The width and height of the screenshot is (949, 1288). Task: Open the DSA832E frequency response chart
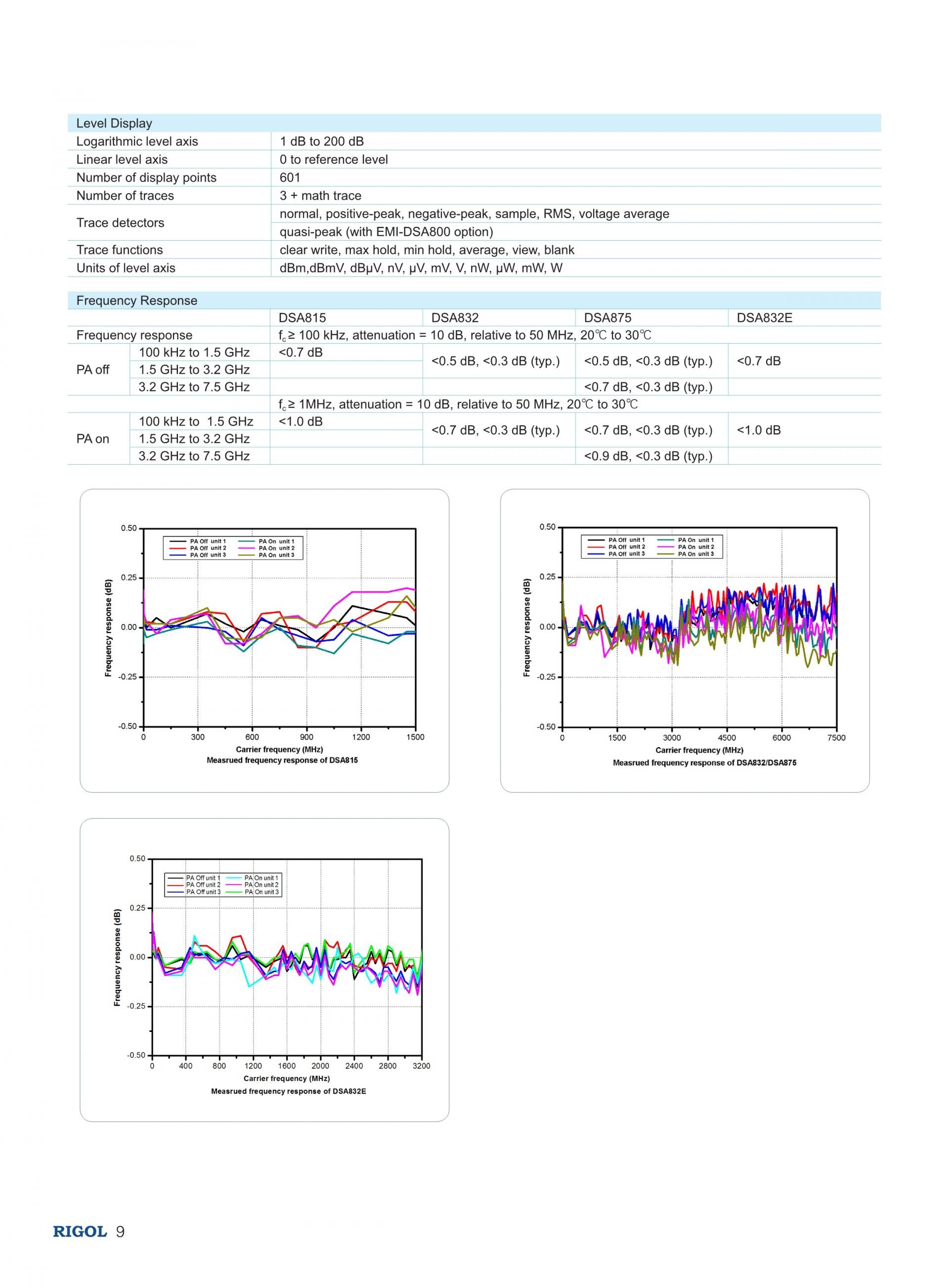click(x=264, y=970)
